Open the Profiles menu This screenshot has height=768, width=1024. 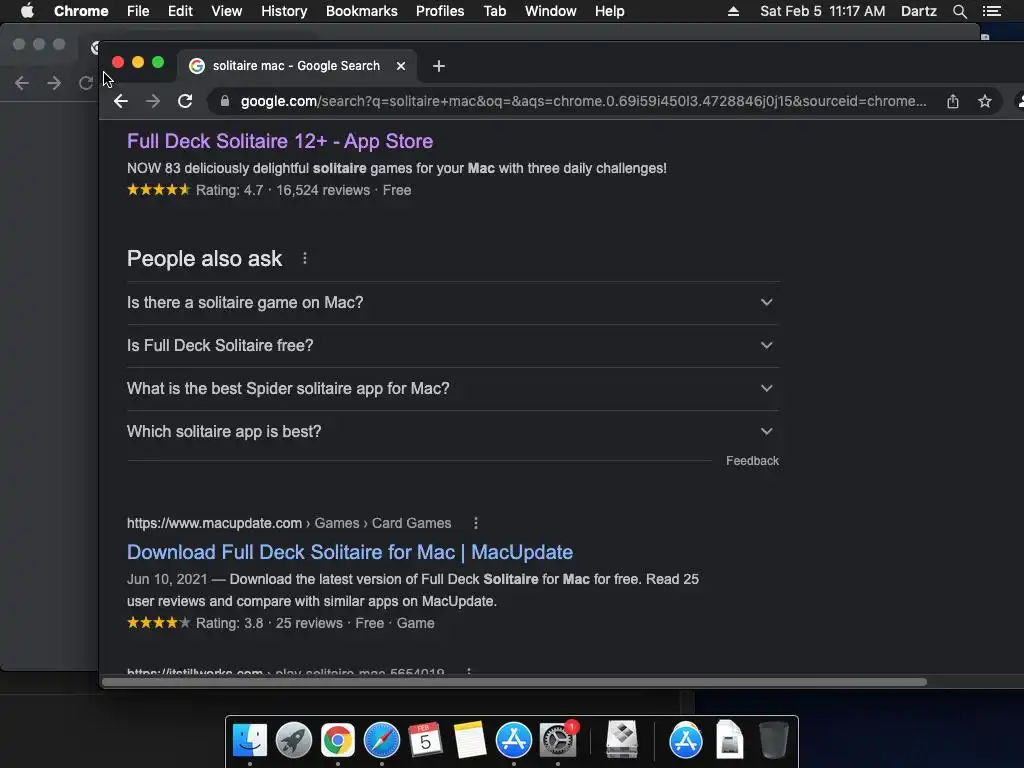tap(440, 11)
